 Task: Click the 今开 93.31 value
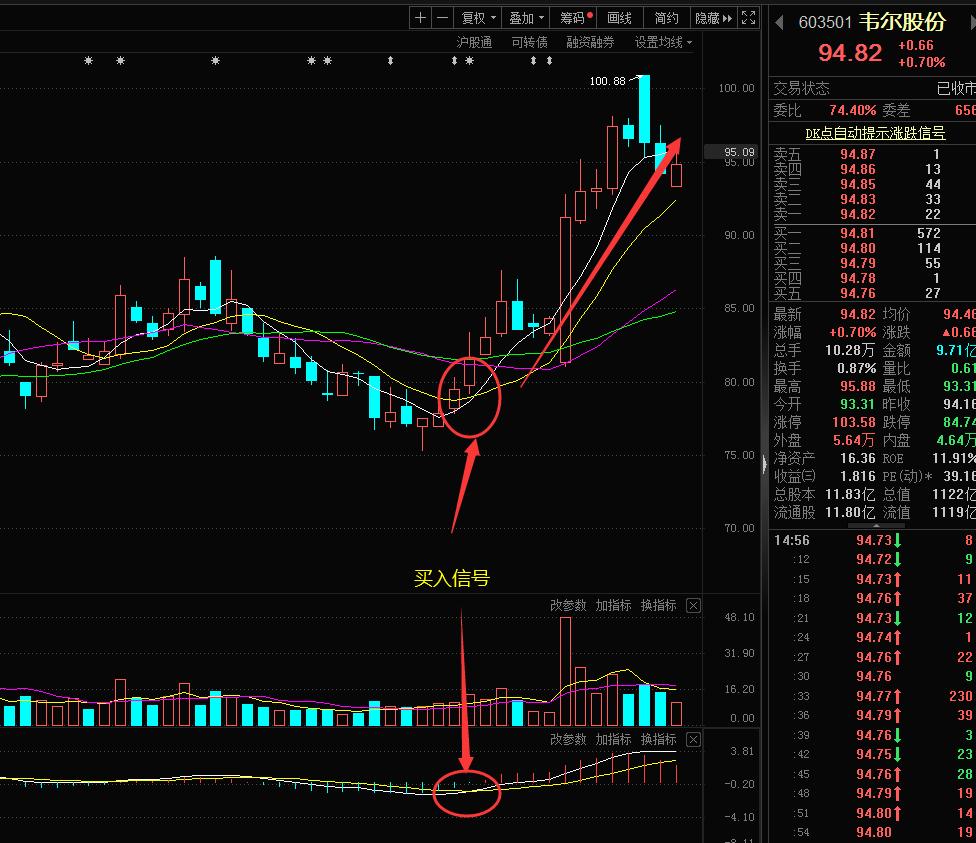pyautogui.click(x=858, y=404)
